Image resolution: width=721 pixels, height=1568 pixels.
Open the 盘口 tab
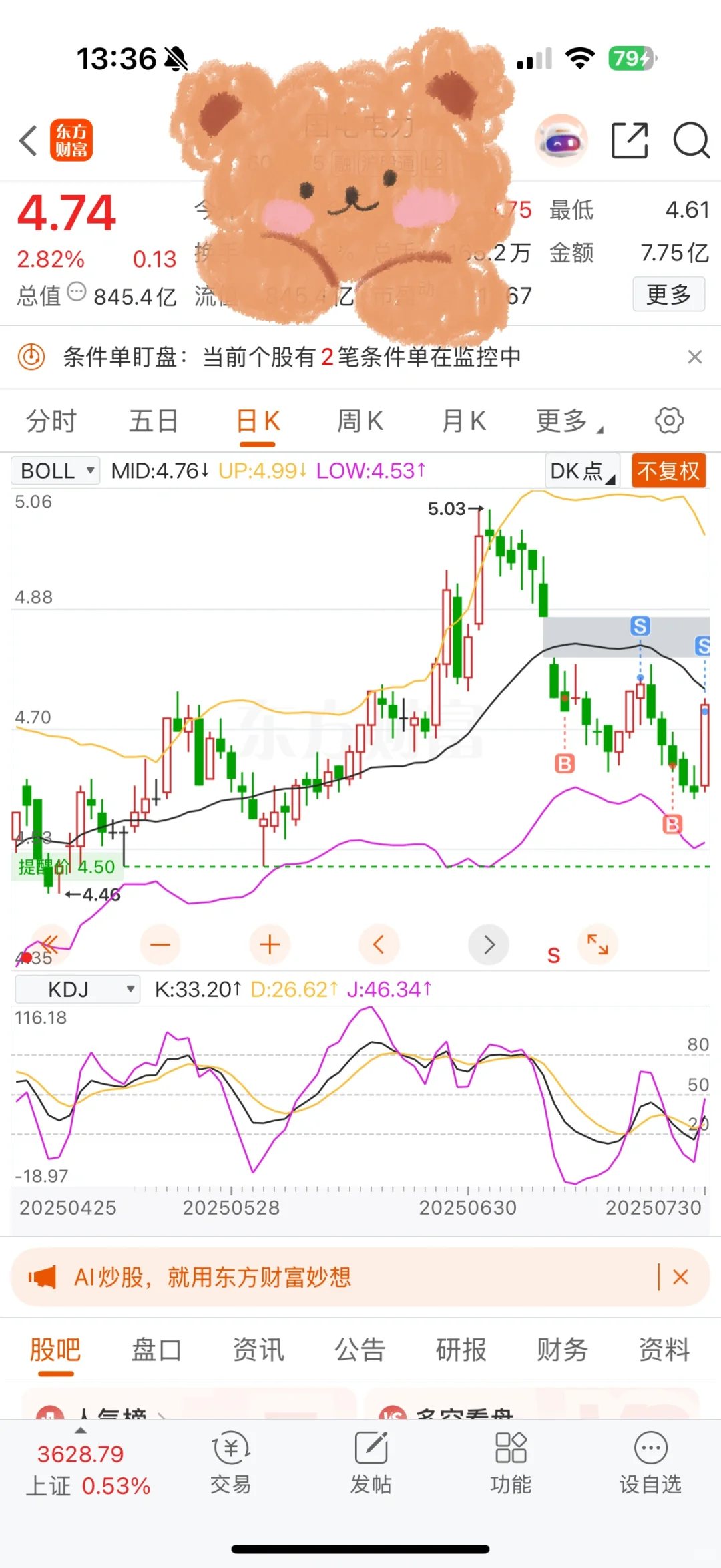(x=157, y=1350)
